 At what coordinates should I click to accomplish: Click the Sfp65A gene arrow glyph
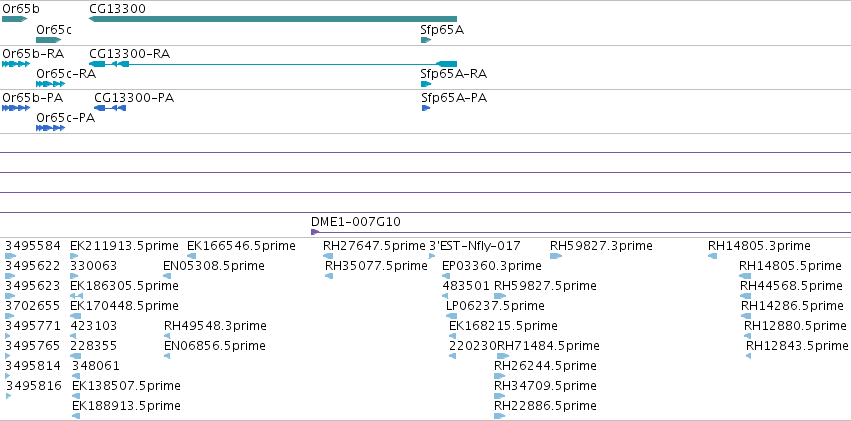coord(426,40)
